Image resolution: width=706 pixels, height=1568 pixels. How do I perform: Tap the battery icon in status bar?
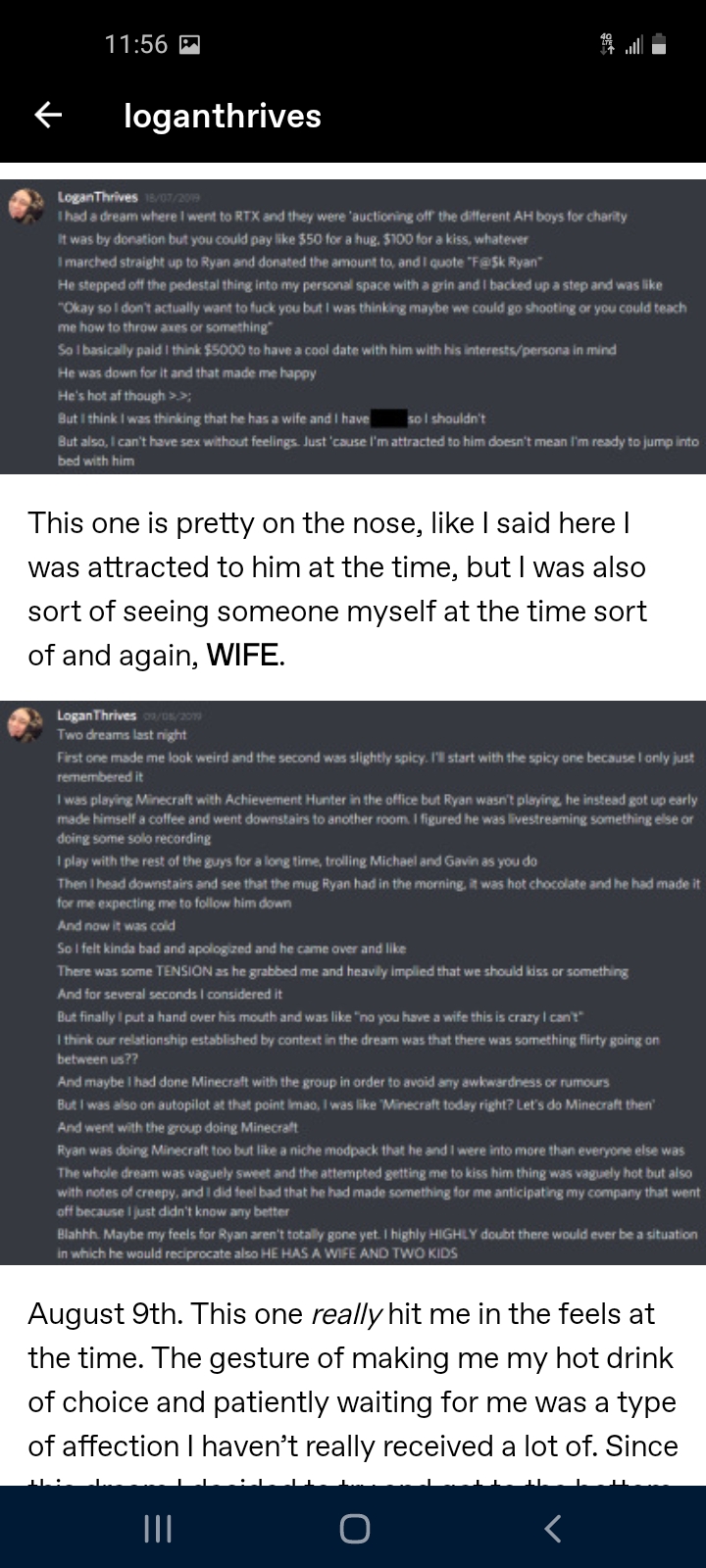coord(660,44)
